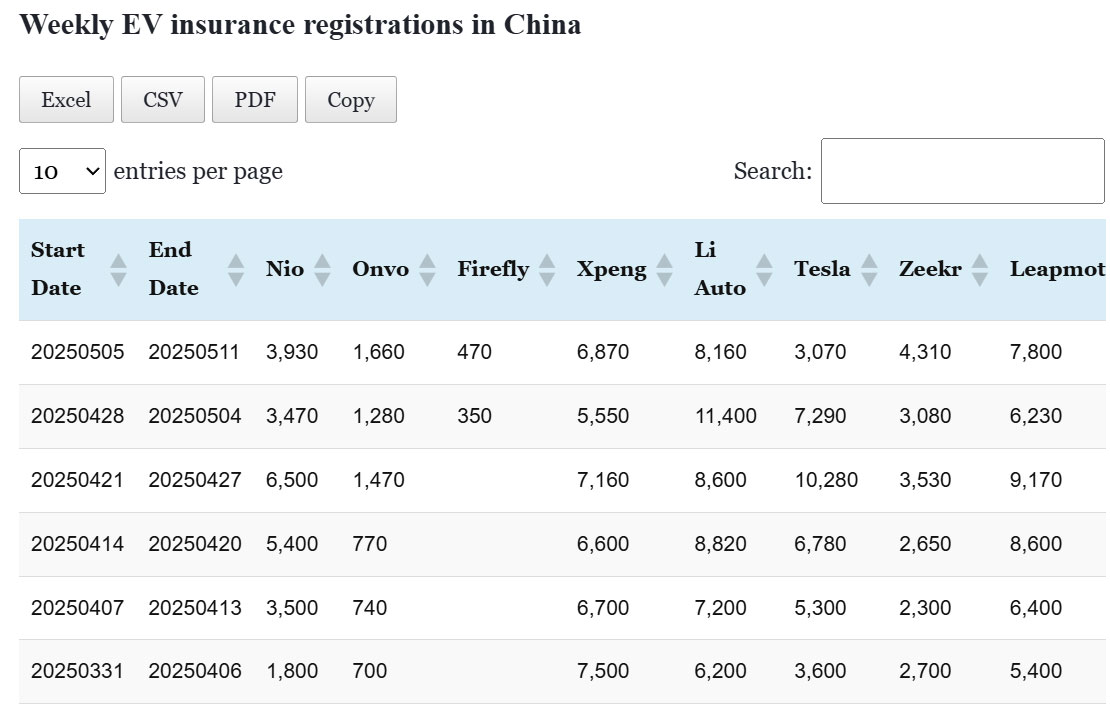Click Tesla column sort icon
This screenshot has height=714, width=1110.
tap(869, 269)
